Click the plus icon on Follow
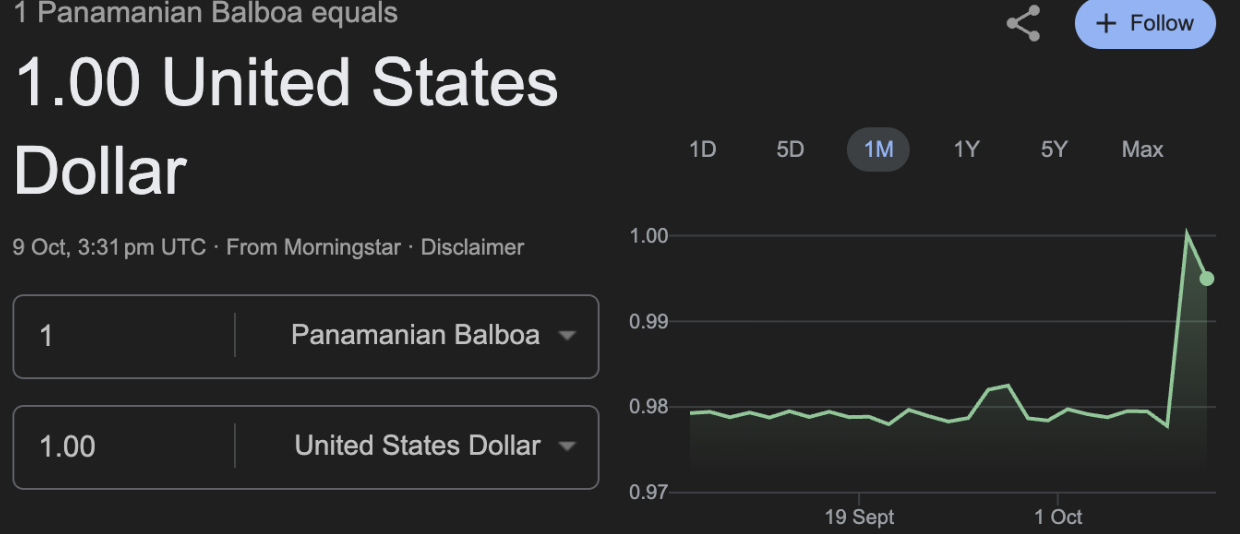This screenshot has width=1240, height=534. click(x=1106, y=24)
